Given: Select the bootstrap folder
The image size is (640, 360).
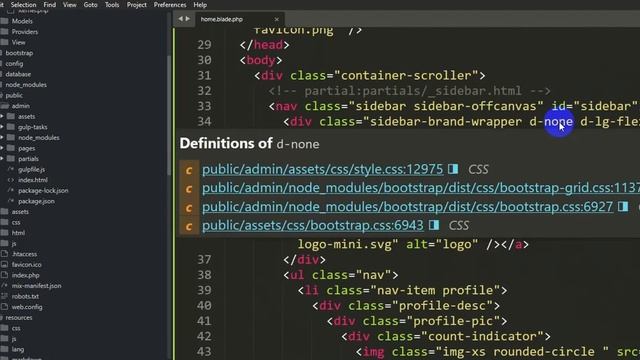Looking at the screenshot, I should tap(19, 53).
